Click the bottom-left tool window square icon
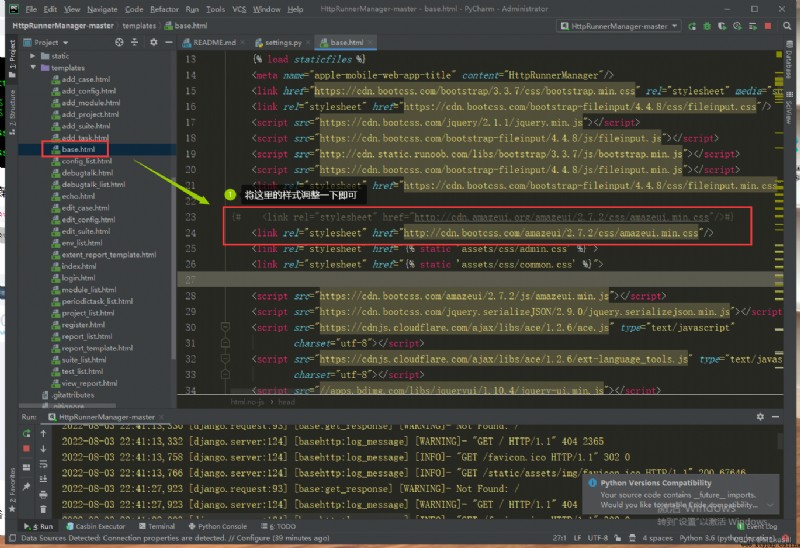The image size is (800, 548). click(12, 538)
